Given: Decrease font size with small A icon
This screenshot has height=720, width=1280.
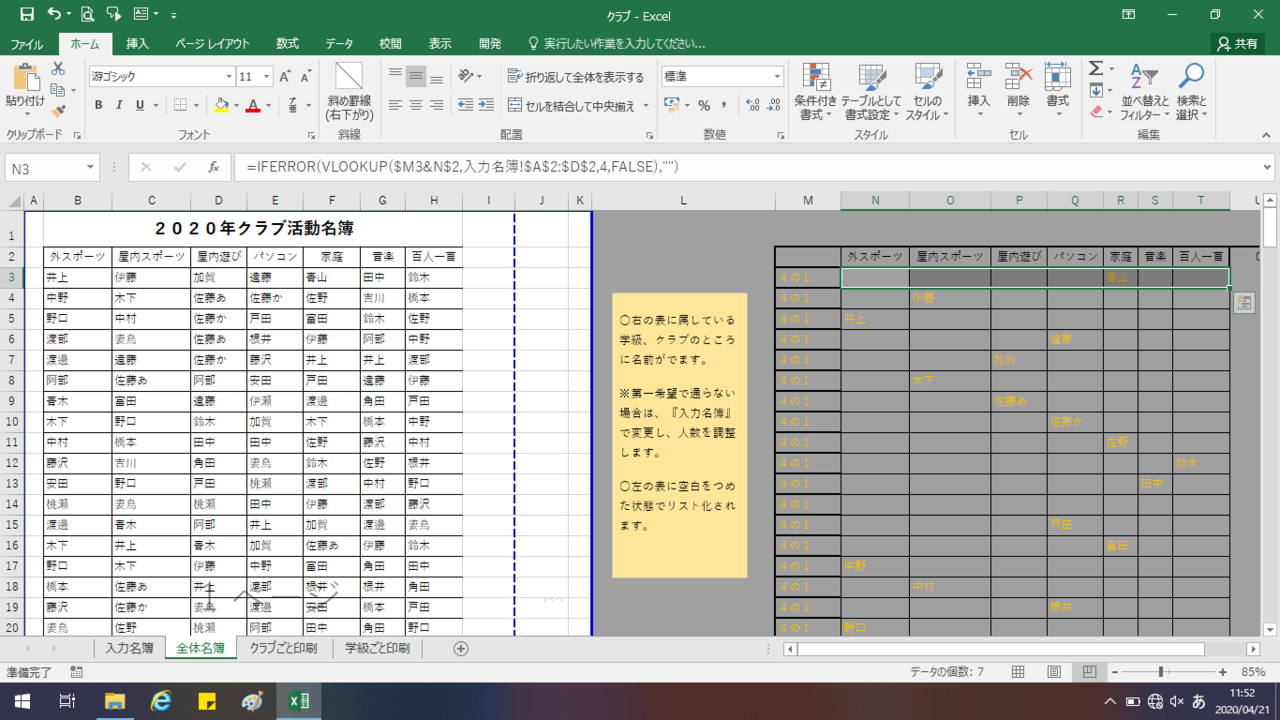Looking at the screenshot, I should click(x=306, y=76).
